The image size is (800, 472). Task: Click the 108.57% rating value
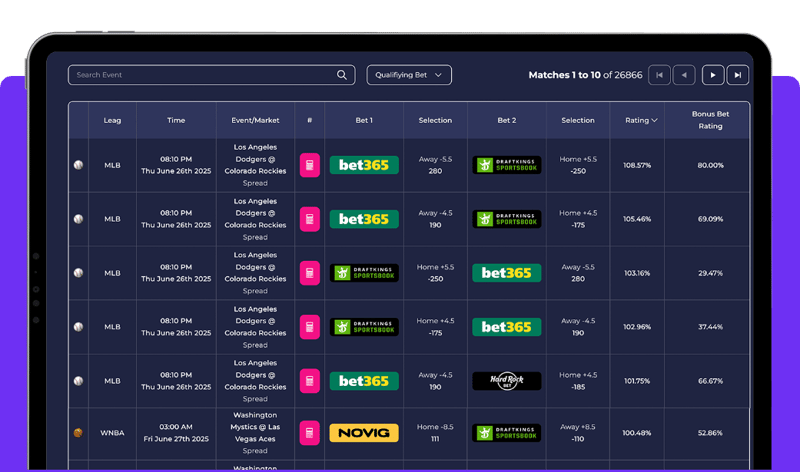(637, 165)
